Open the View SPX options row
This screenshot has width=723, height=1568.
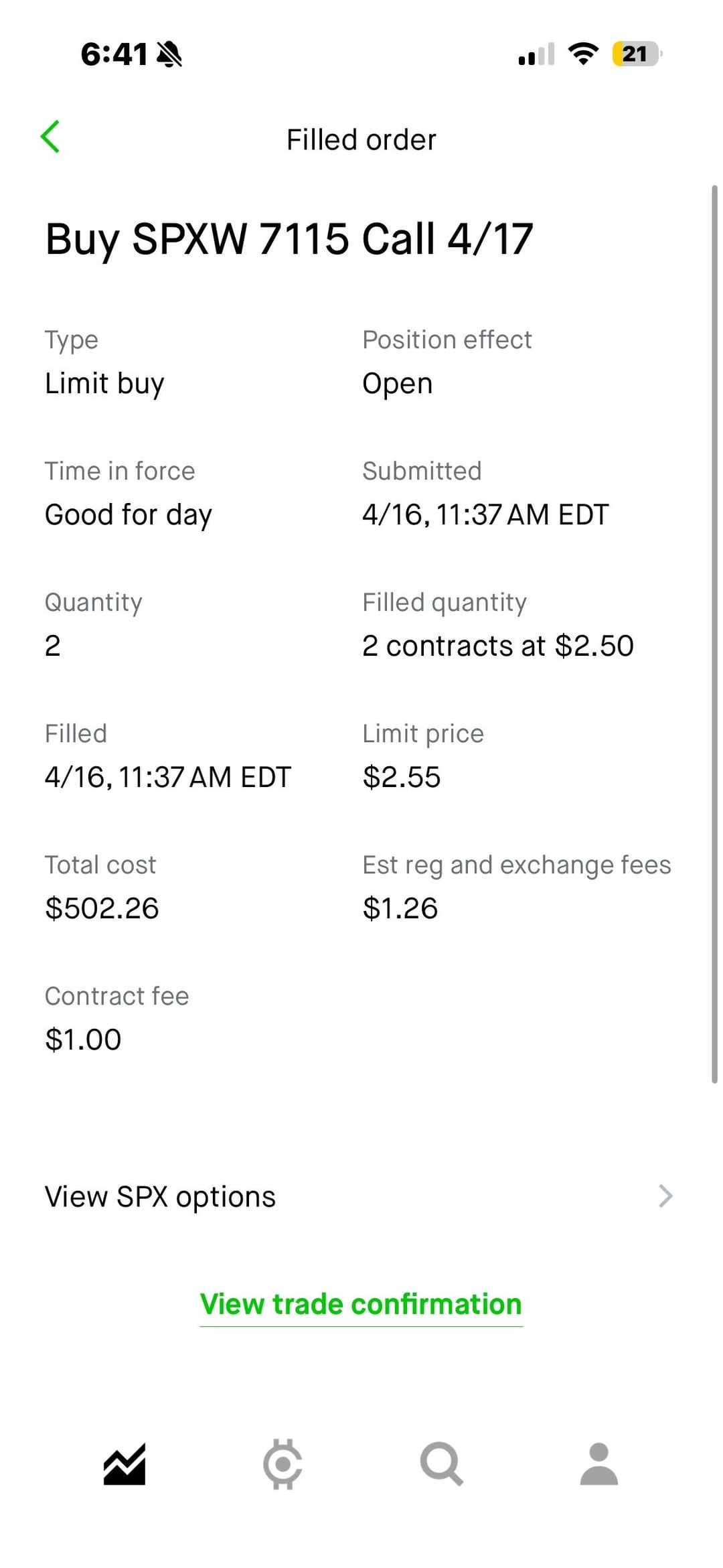pos(161,1197)
